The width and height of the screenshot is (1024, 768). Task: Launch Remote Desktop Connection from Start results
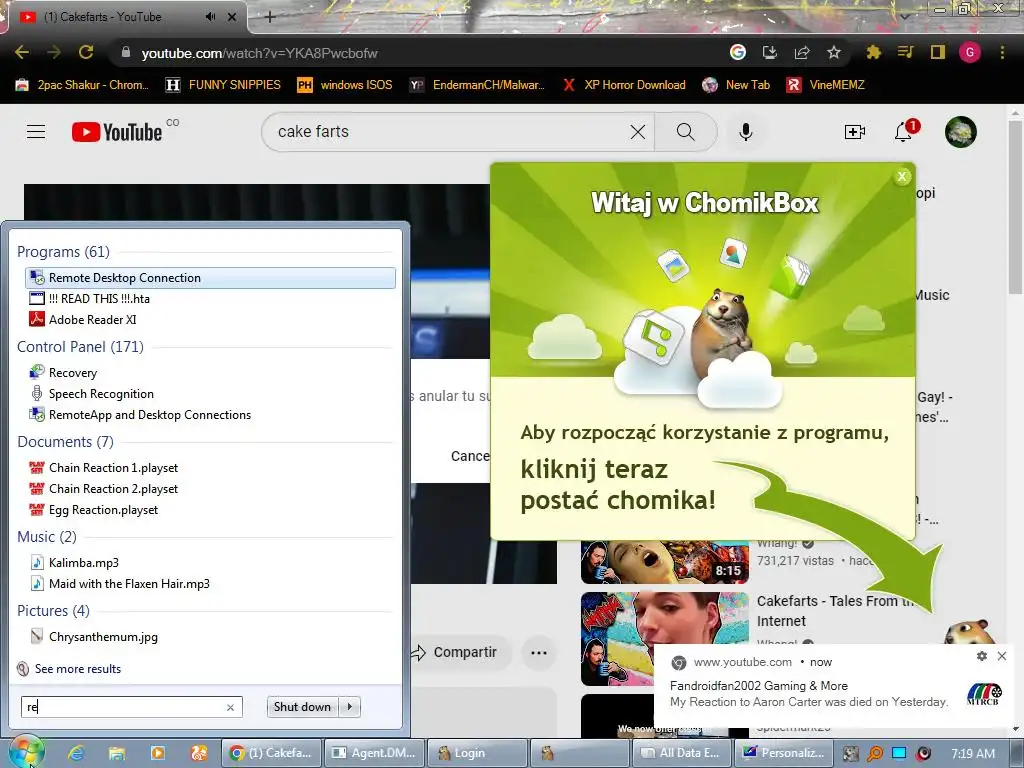tap(210, 278)
